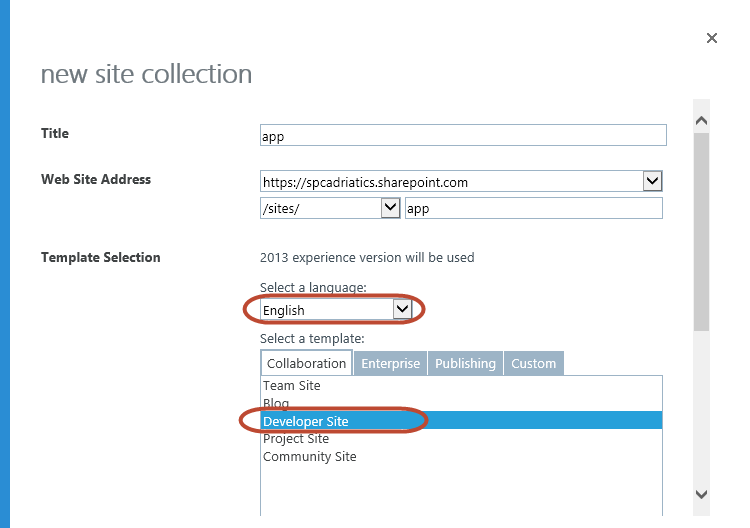Screen dimensions: 750x528
Task: Open the English language dropdown
Action: coord(336,310)
